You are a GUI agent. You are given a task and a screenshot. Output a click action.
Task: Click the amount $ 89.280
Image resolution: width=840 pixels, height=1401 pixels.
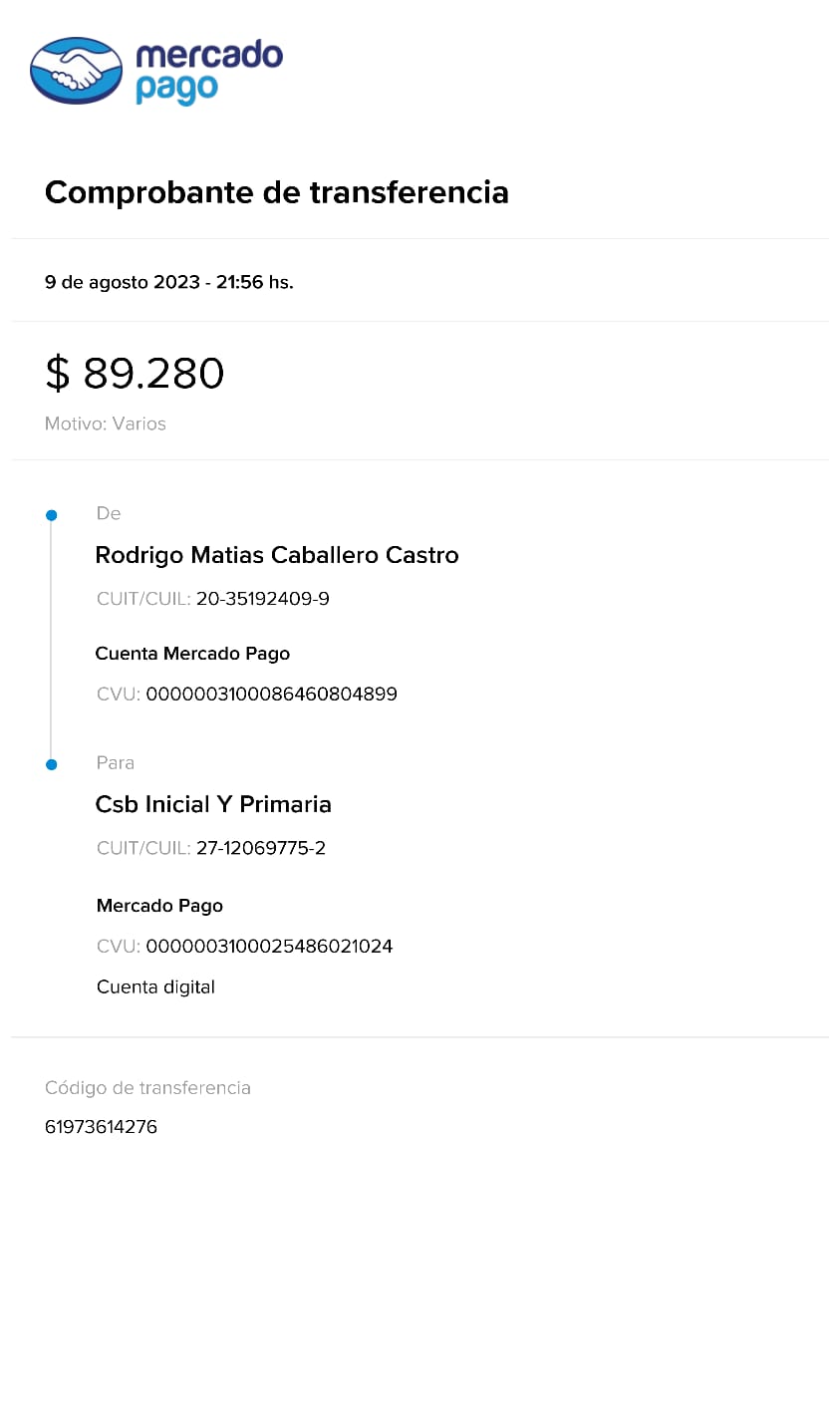click(135, 374)
